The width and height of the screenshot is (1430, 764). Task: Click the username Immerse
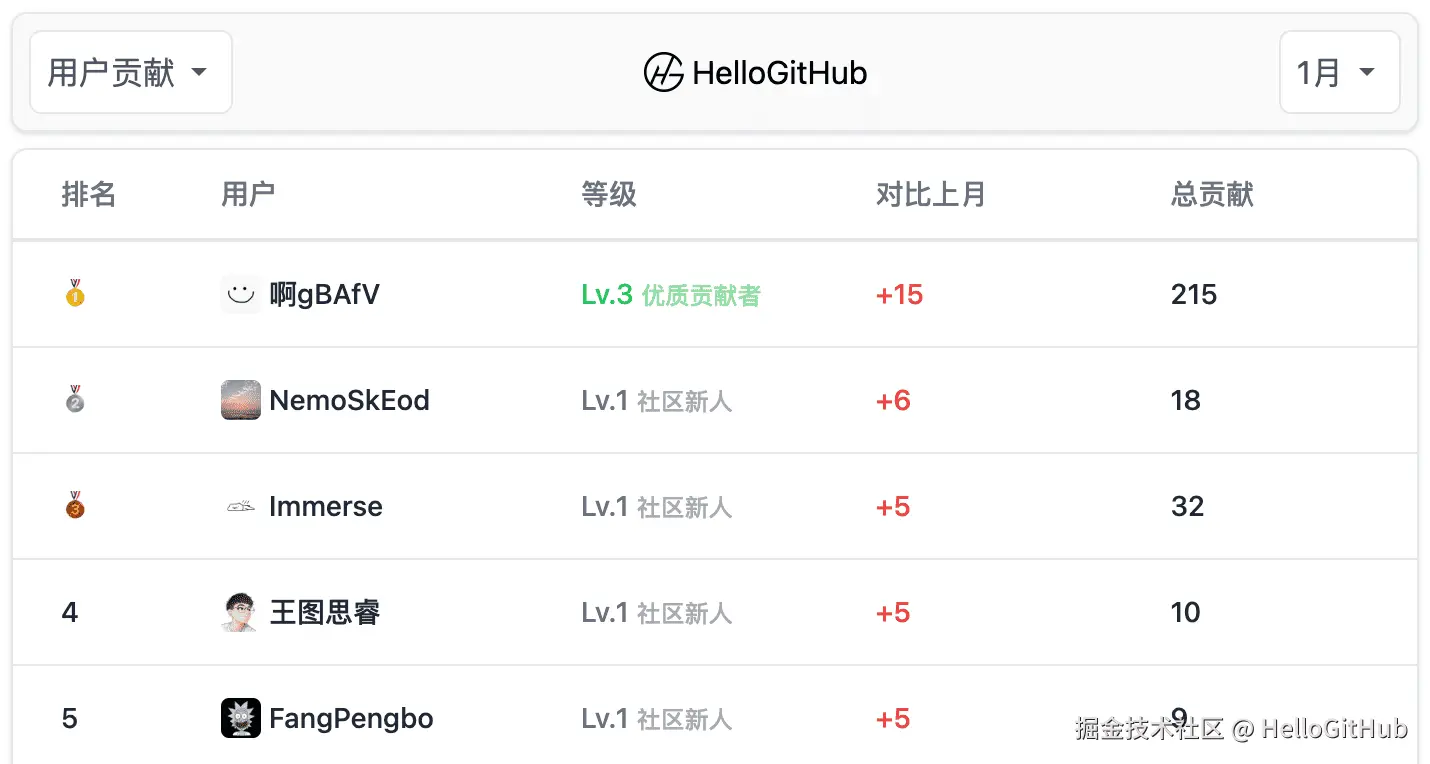click(326, 507)
